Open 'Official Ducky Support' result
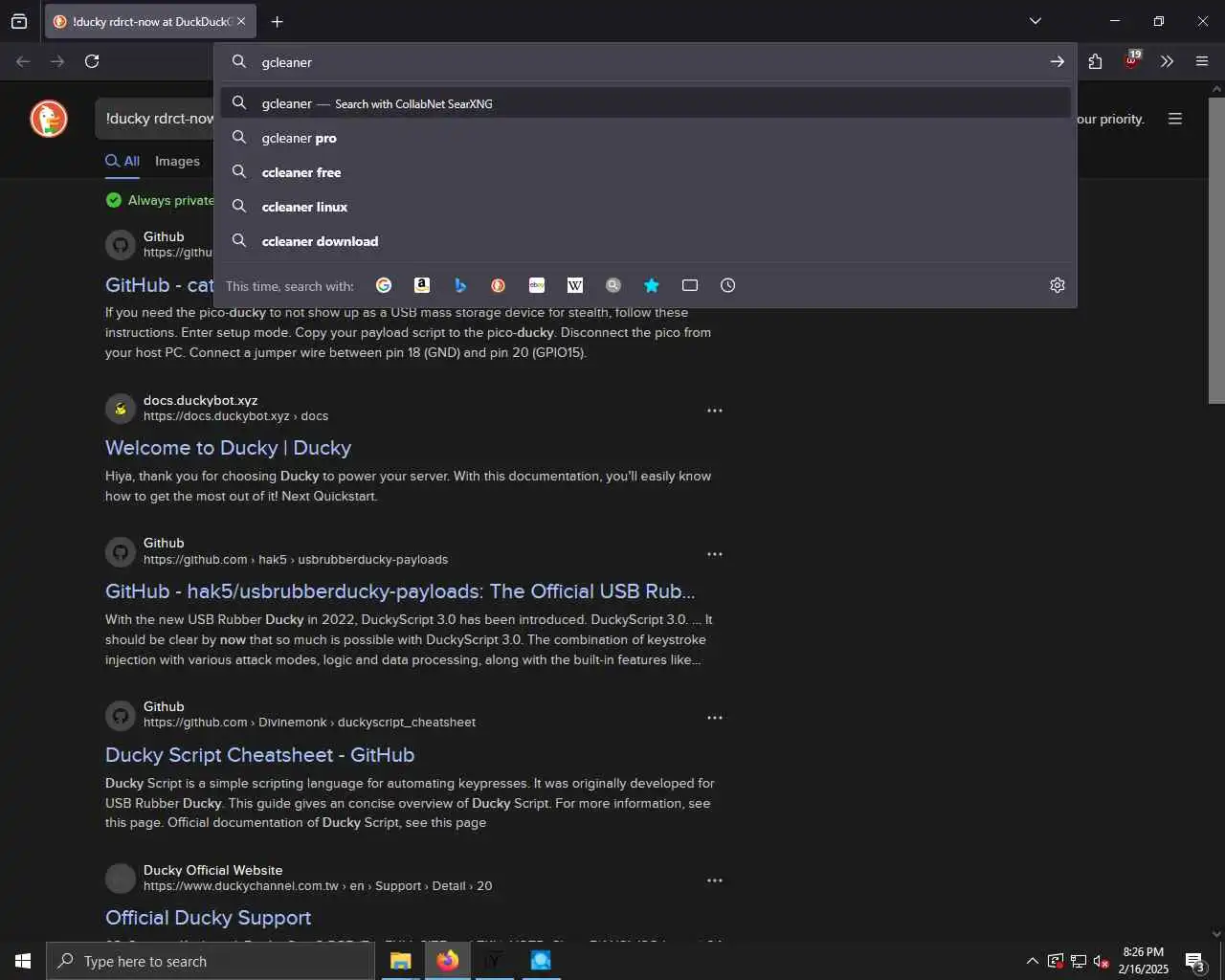 tap(208, 918)
